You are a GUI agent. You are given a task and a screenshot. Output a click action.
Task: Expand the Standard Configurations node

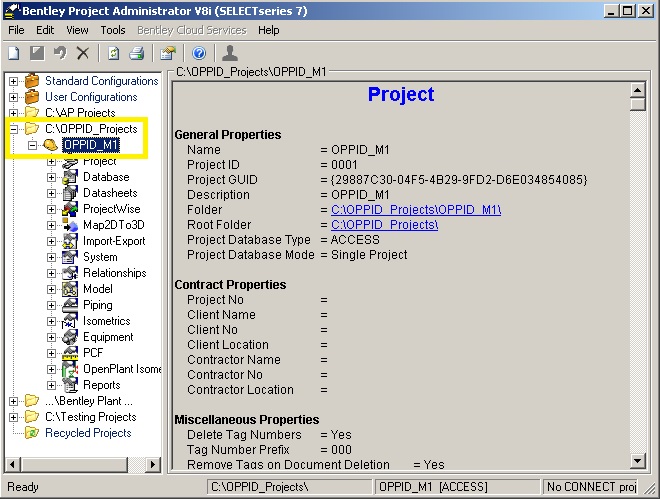click(13, 81)
